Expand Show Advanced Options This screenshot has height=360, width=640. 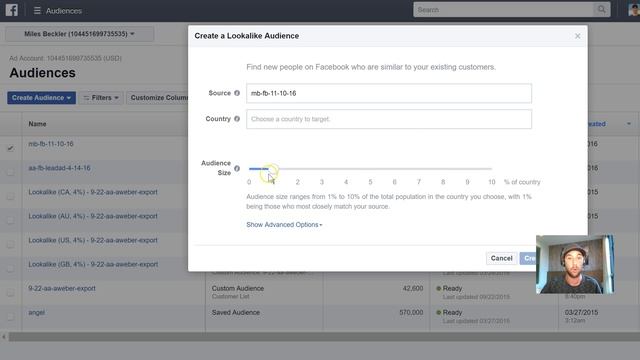(284, 224)
